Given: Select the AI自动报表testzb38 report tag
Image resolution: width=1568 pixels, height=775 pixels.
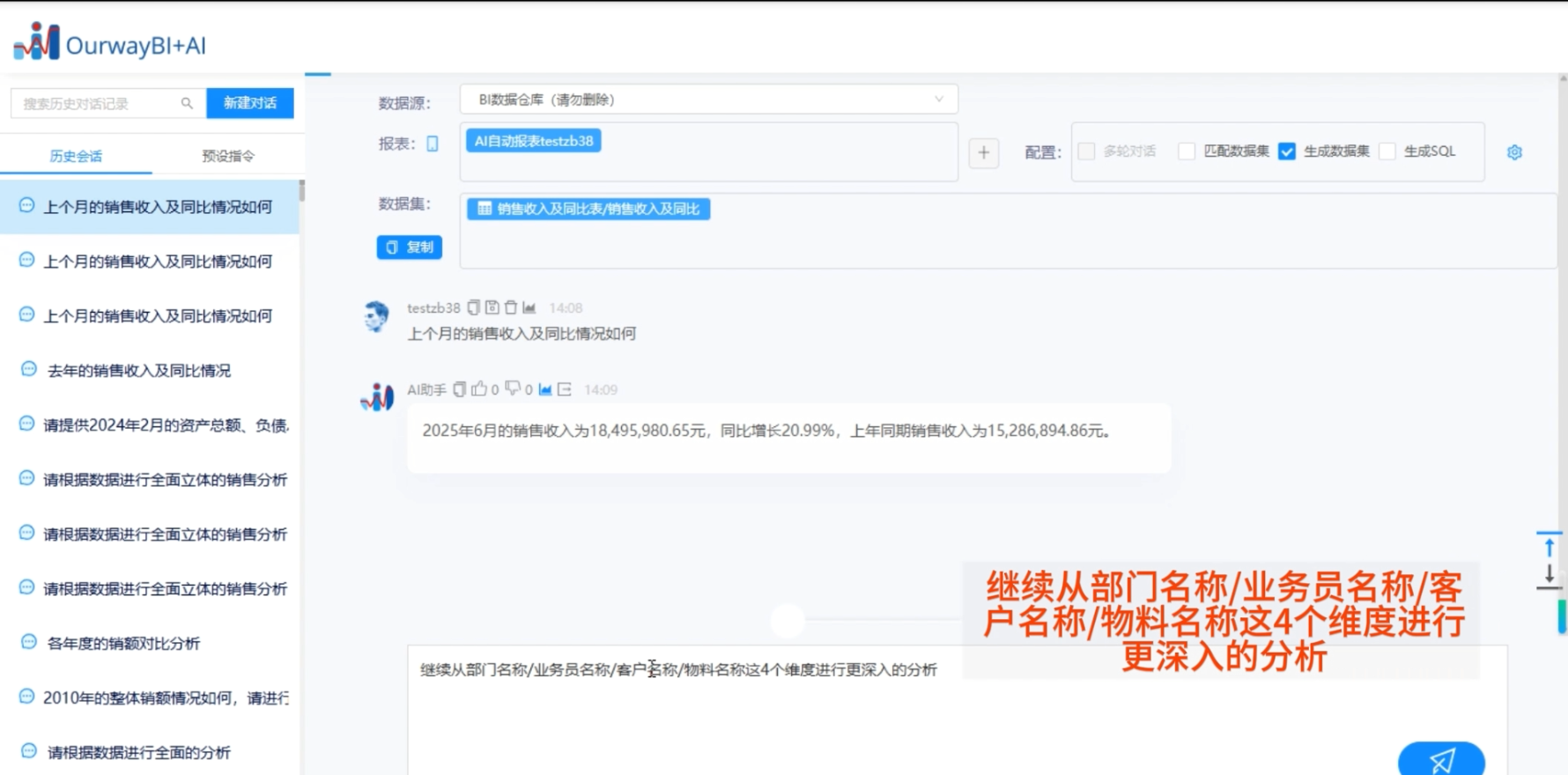Looking at the screenshot, I should [534, 141].
